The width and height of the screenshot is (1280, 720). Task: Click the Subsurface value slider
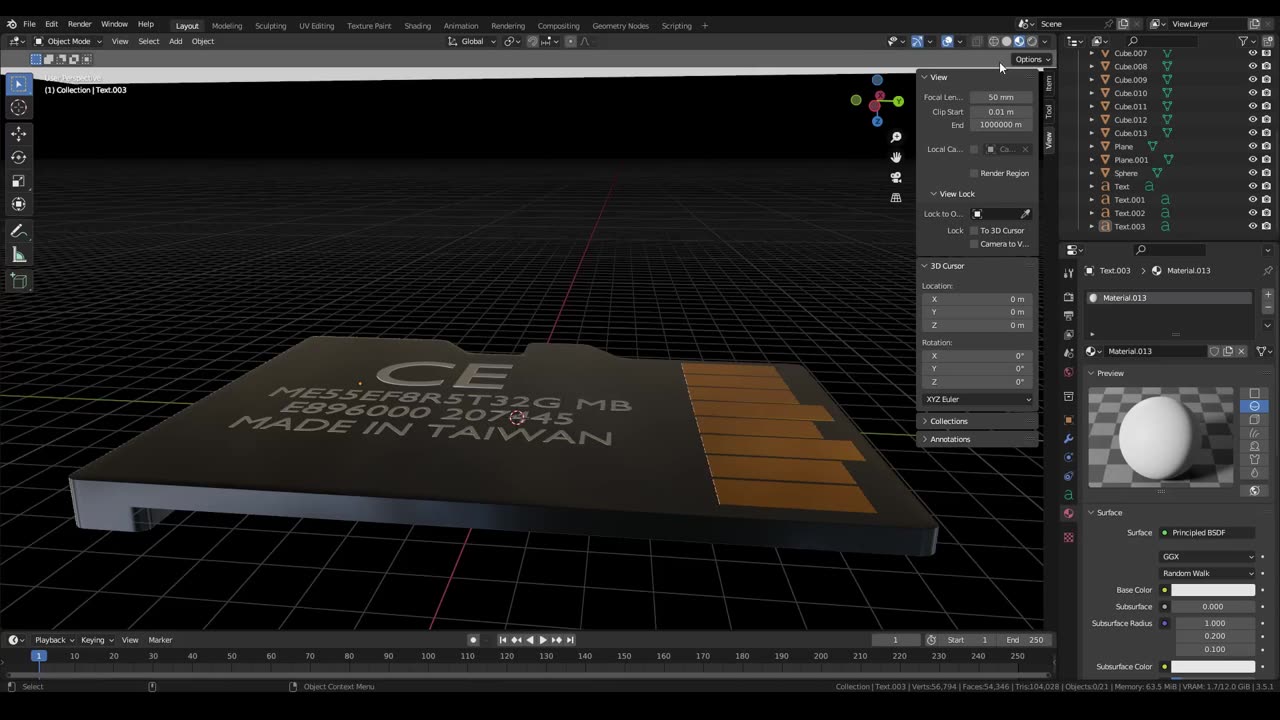point(1213,607)
